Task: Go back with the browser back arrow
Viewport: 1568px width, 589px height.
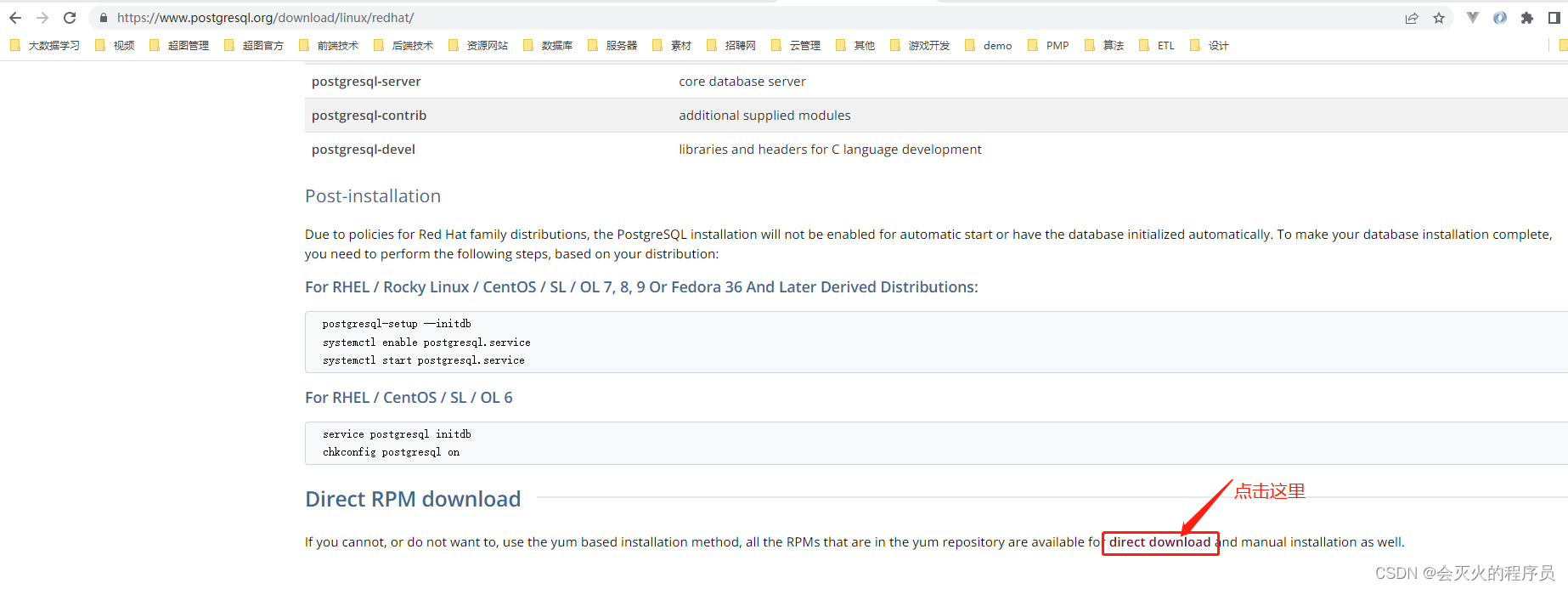Action: point(15,18)
